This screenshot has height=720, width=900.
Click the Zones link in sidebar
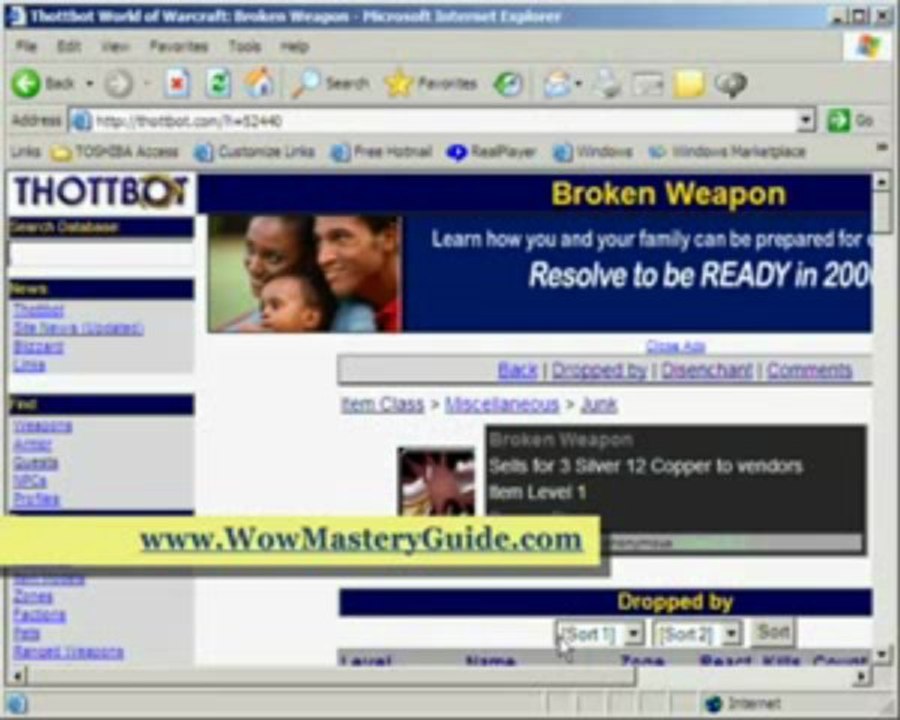33,597
